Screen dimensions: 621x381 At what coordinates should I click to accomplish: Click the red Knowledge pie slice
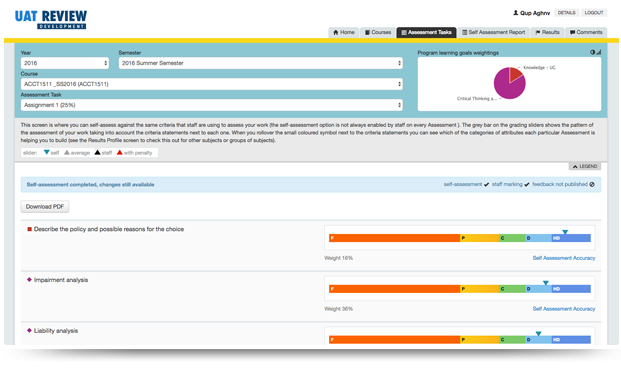tap(514, 74)
